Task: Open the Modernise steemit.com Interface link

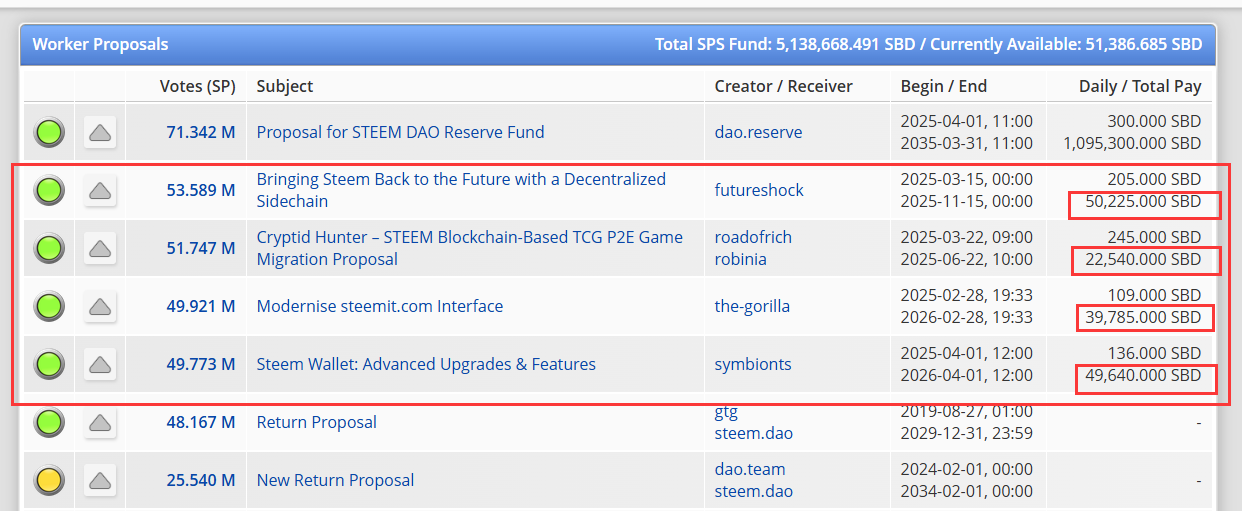Action: pyautogui.click(x=380, y=306)
